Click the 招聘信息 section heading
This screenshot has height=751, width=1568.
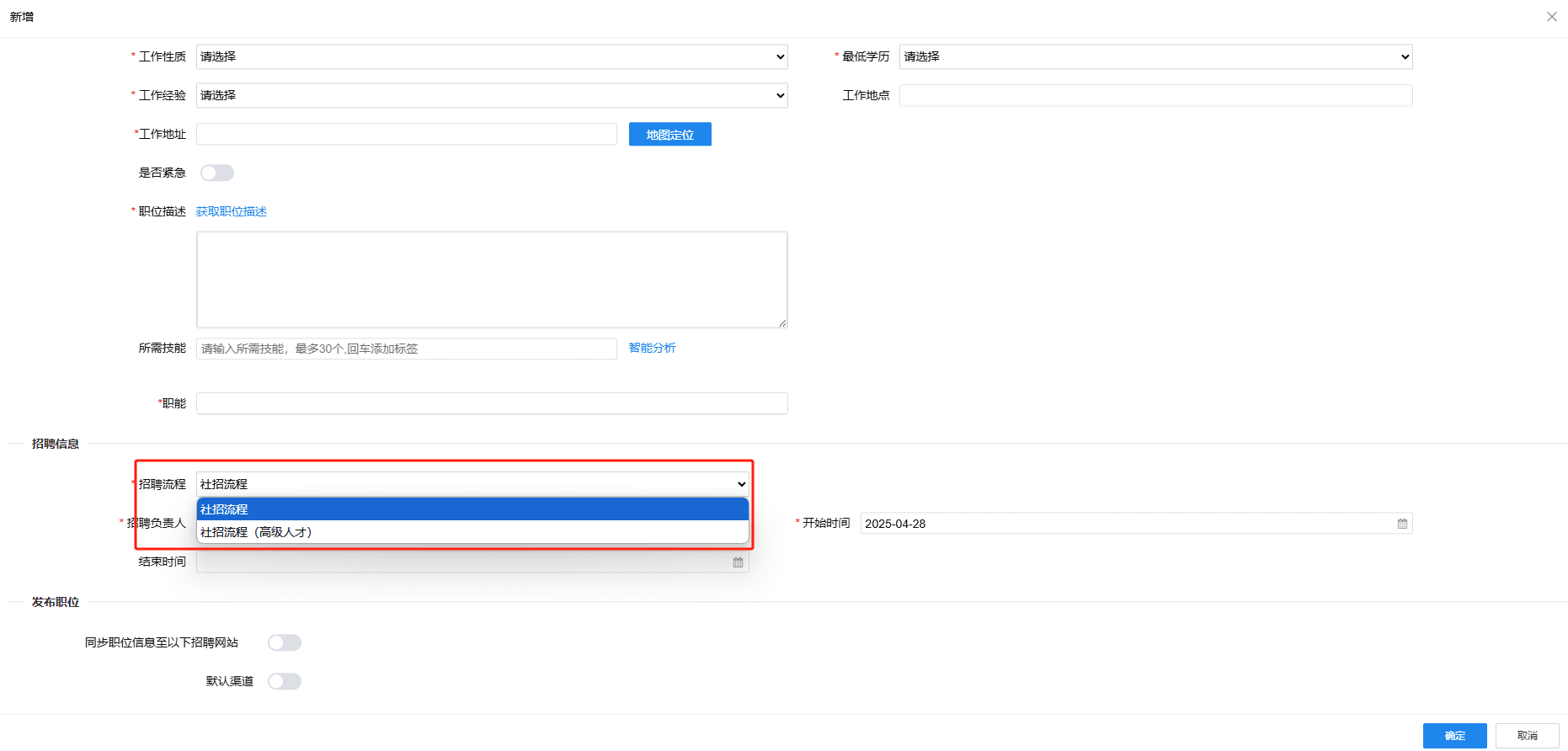tap(56, 444)
